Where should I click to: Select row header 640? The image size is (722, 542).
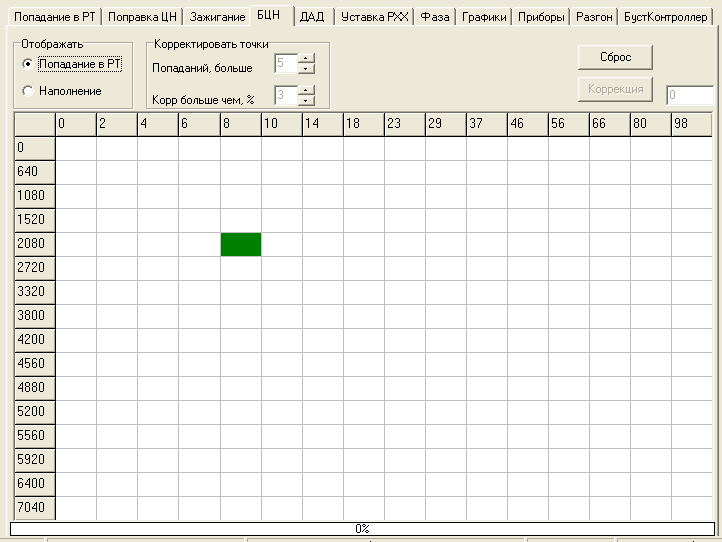(35, 172)
